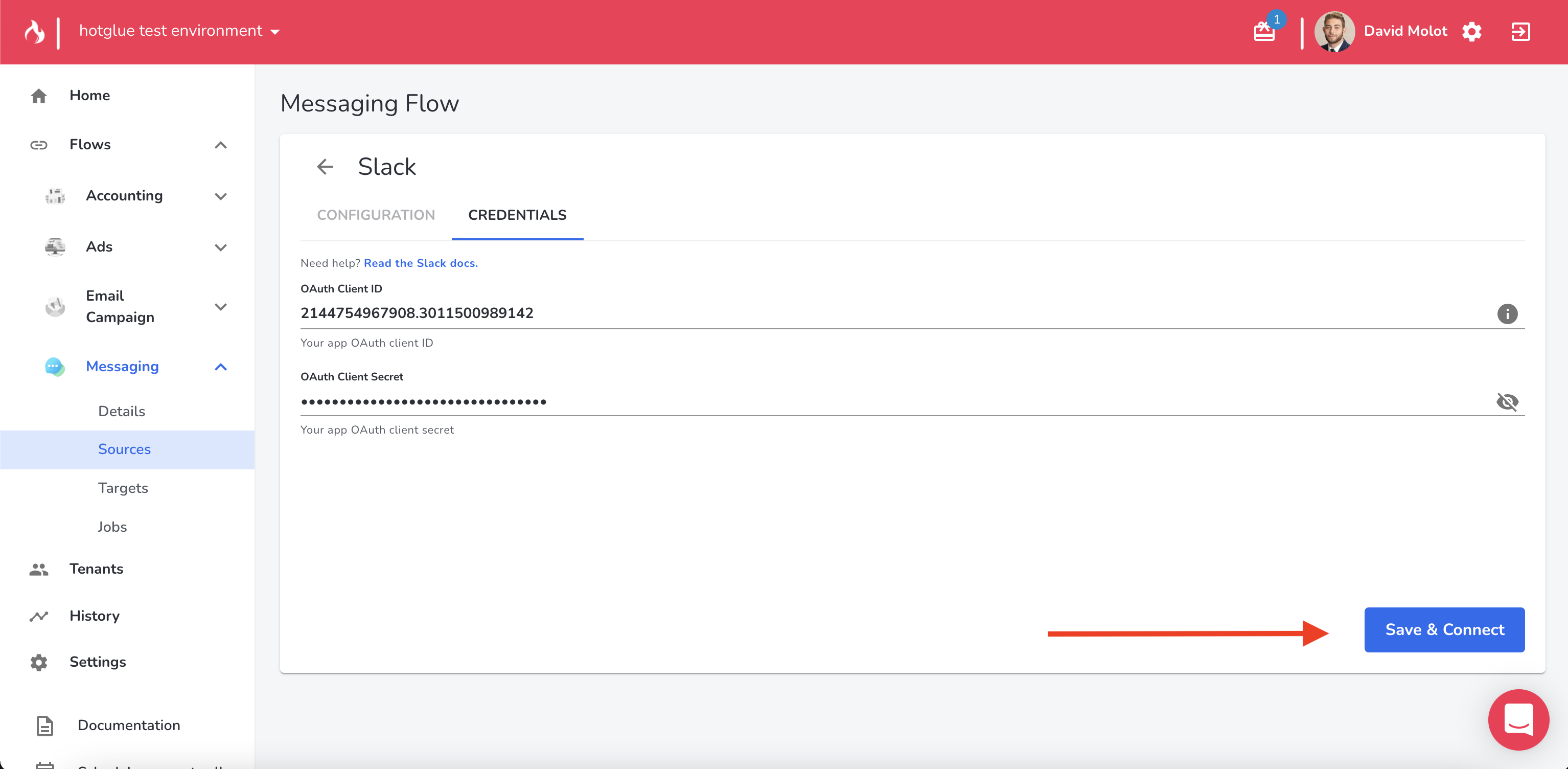Open the header settings gear icon

[x=1472, y=32]
